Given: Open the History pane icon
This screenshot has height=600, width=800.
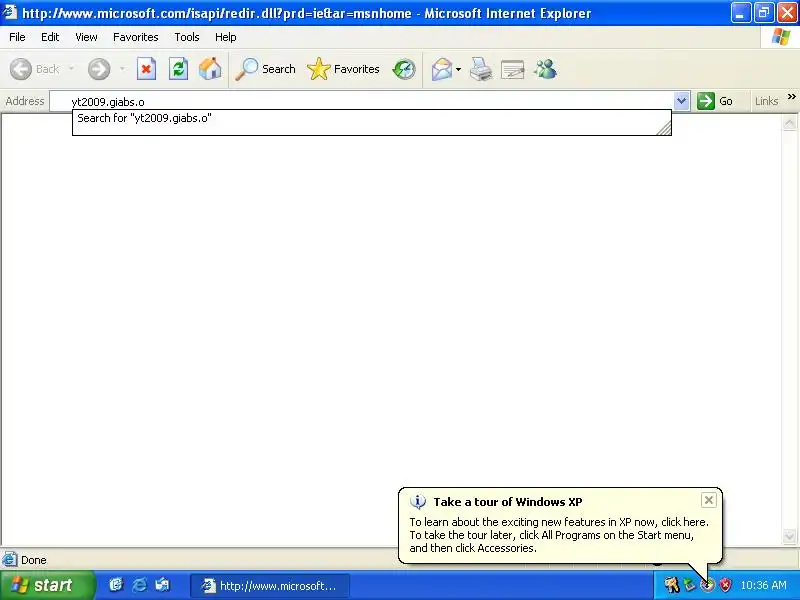Looking at the screenshot, I should pos(404,69).
